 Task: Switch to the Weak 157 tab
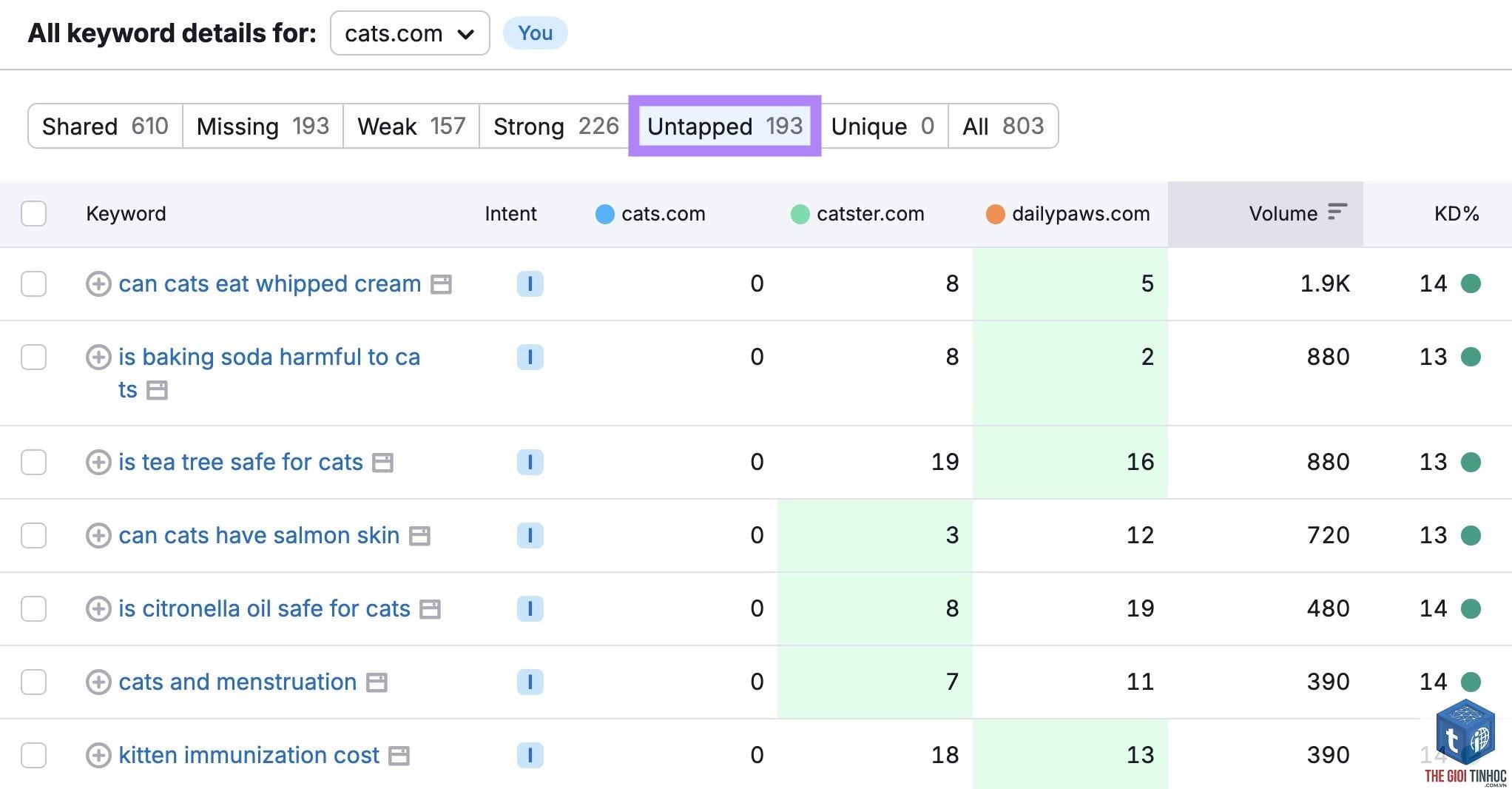pos(411,126)
